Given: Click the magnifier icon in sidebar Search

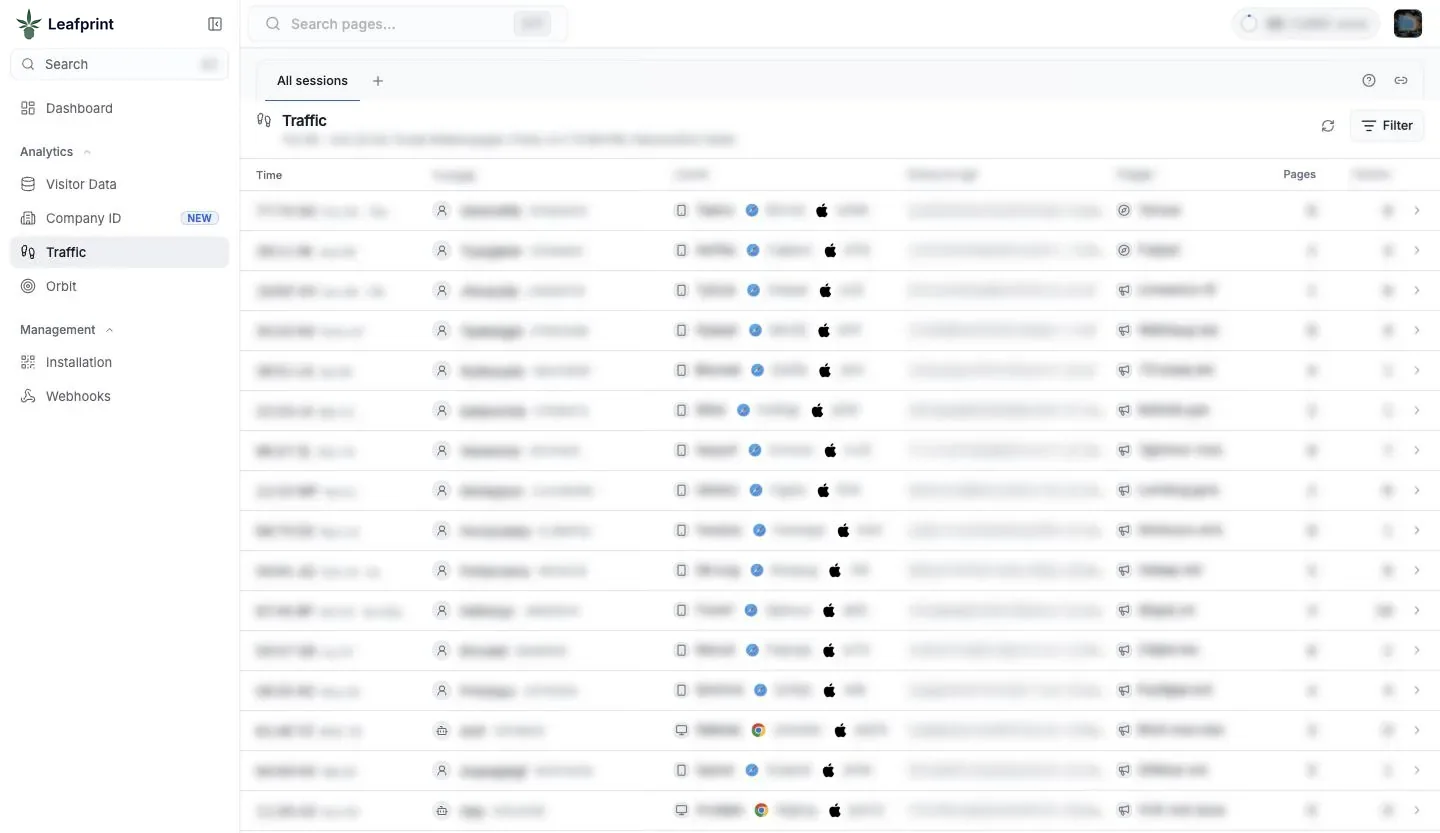Looking at the screenshot, I should 28,64.
